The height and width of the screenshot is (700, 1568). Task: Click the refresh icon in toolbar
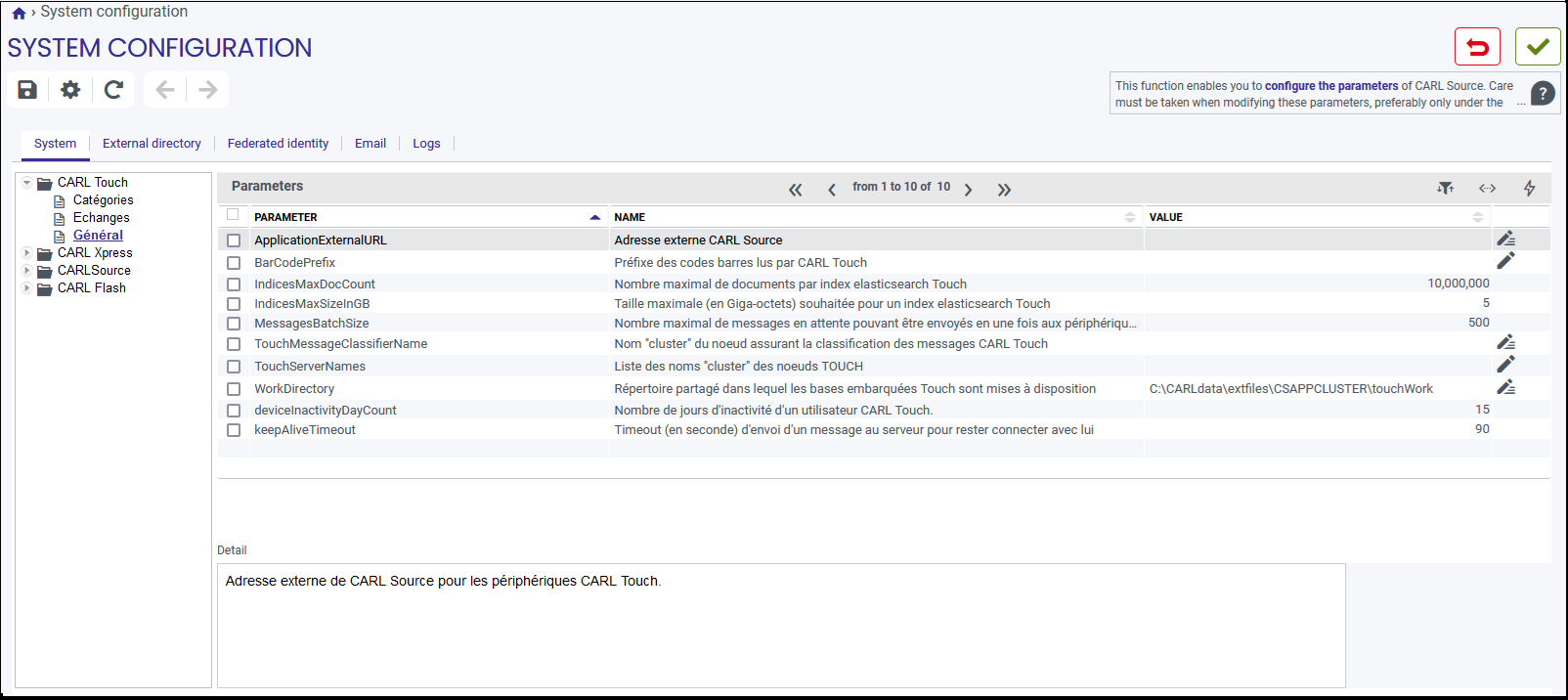pyautogui.click(x=113, y=90)
